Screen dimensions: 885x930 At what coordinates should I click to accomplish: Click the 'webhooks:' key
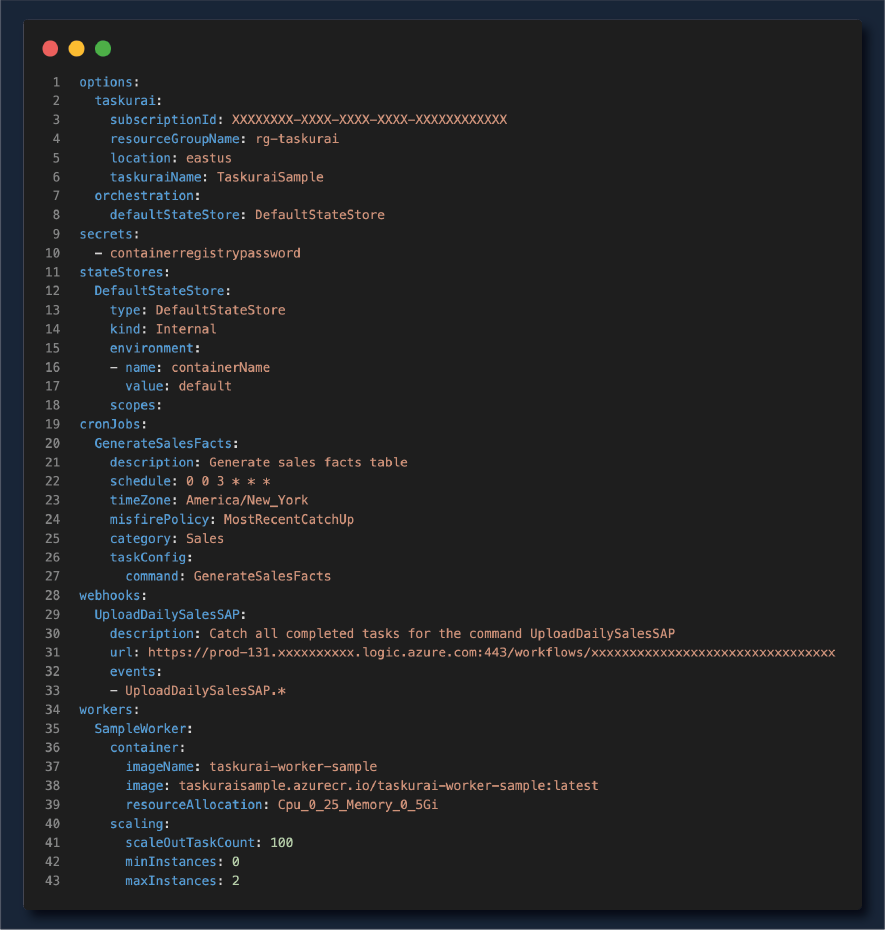113,595
